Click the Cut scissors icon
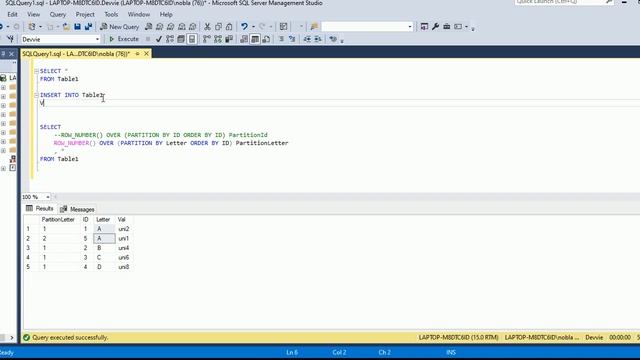The height and width of the screenshot is (360, 640). [207, 27]
